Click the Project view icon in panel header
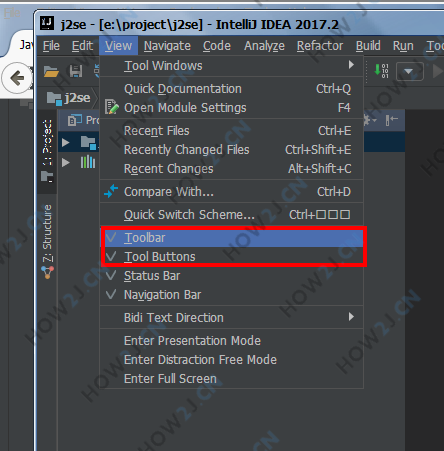The width and height of the screenshot is (444, 451). (75, 120)
